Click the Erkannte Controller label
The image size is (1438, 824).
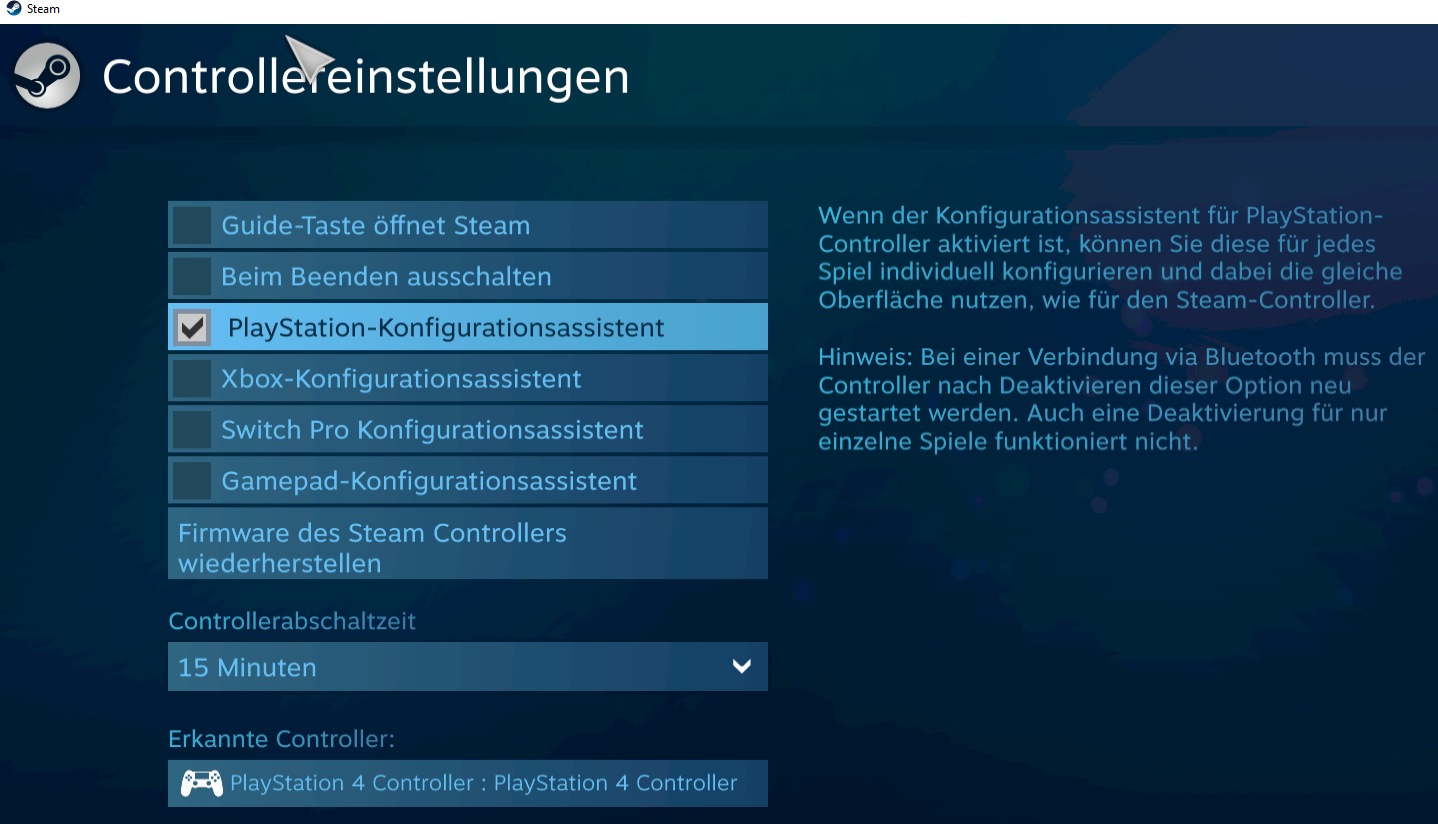click(x=281, y=739)
